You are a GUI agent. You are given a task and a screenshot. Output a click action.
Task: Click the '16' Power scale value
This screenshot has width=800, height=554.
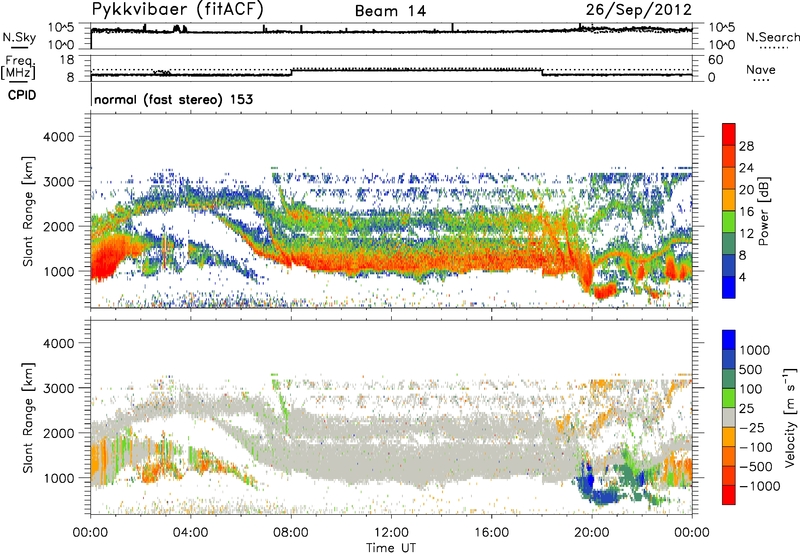[746, 212]
